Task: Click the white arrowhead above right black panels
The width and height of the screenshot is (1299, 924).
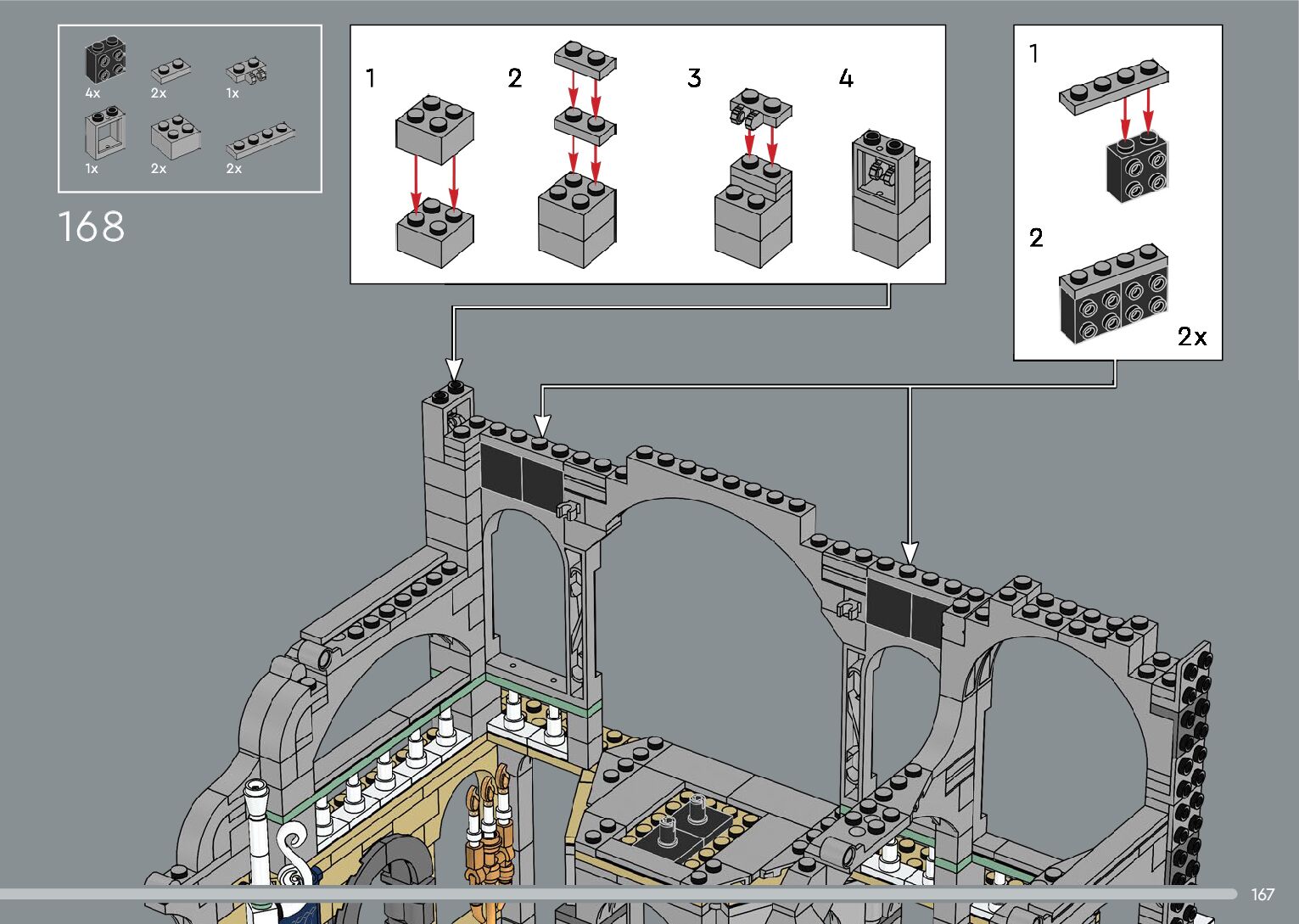Action: tap(910, 552)
